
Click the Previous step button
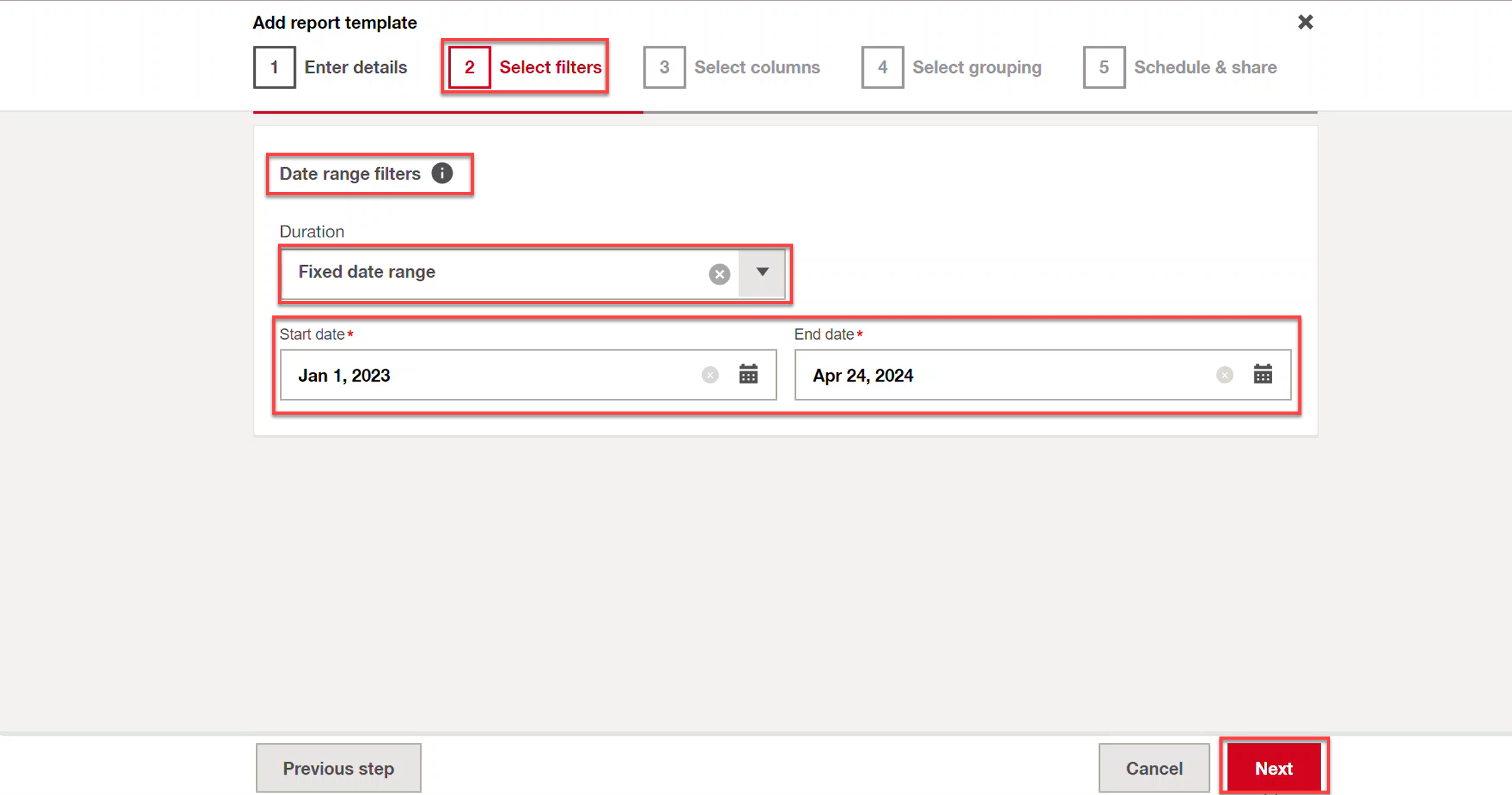338,768
